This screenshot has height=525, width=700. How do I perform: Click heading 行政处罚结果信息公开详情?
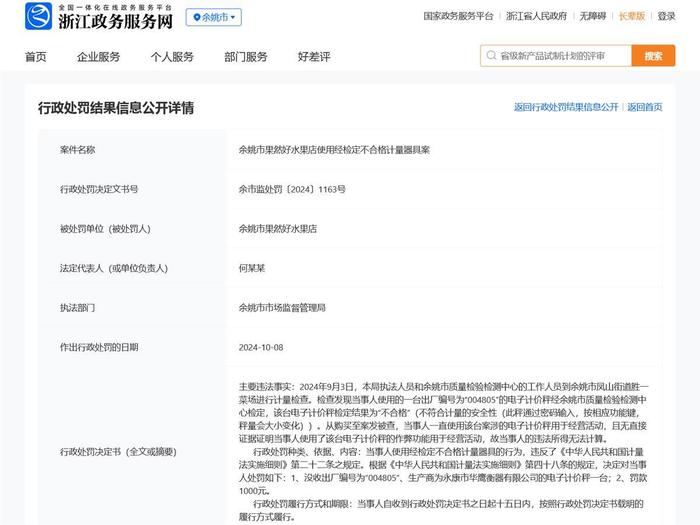[116, 108]
